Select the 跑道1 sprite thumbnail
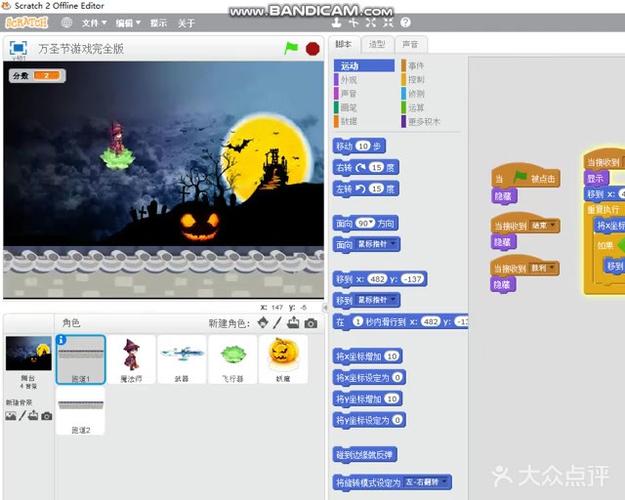Viewport: 625px width, 500px height. (x=81, y=360)
